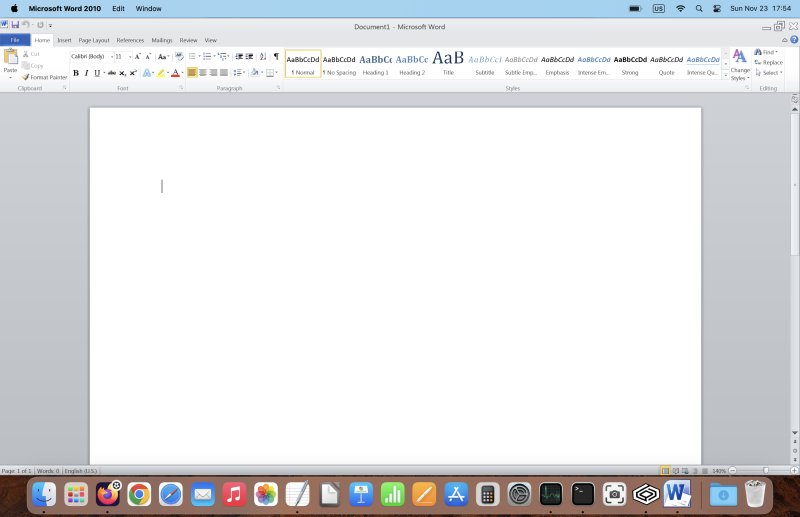Switch to the Mailings tab
Screen dimensions: 800x517
click(x=162, y=40)
